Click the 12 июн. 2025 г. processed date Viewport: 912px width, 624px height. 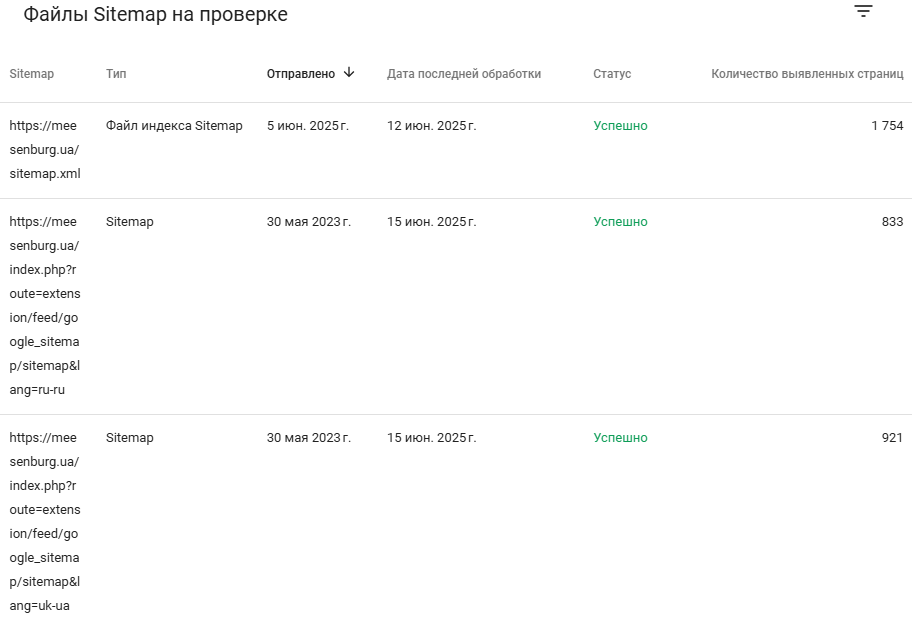click(x=432, y=126)
